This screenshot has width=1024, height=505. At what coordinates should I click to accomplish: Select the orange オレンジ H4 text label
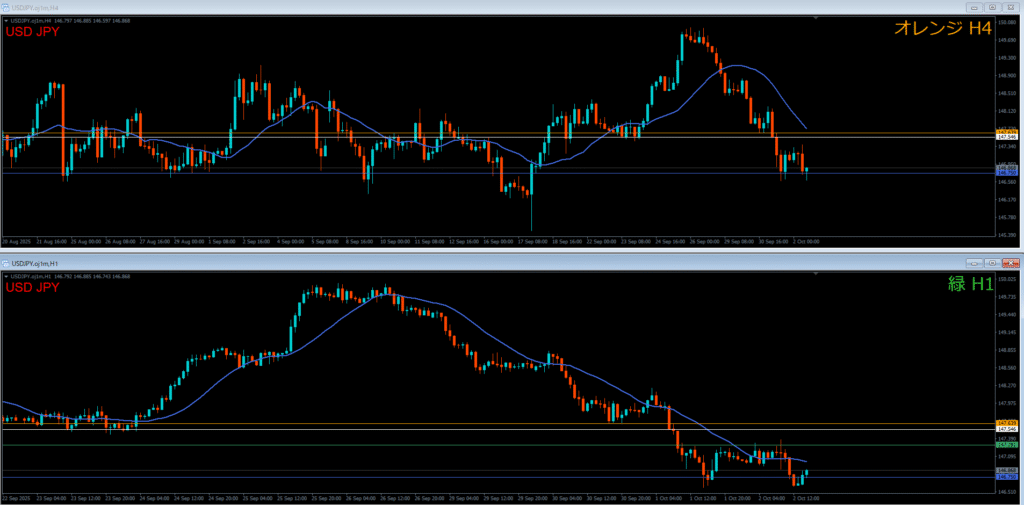click(942, 27)
